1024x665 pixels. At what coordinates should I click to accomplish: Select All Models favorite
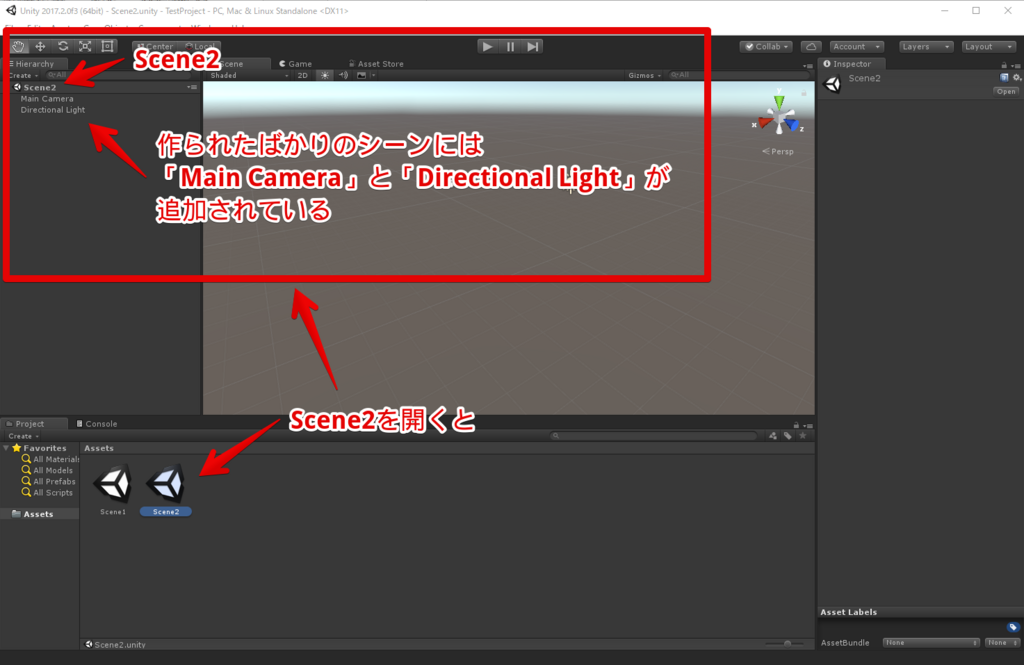click(47, 470)
